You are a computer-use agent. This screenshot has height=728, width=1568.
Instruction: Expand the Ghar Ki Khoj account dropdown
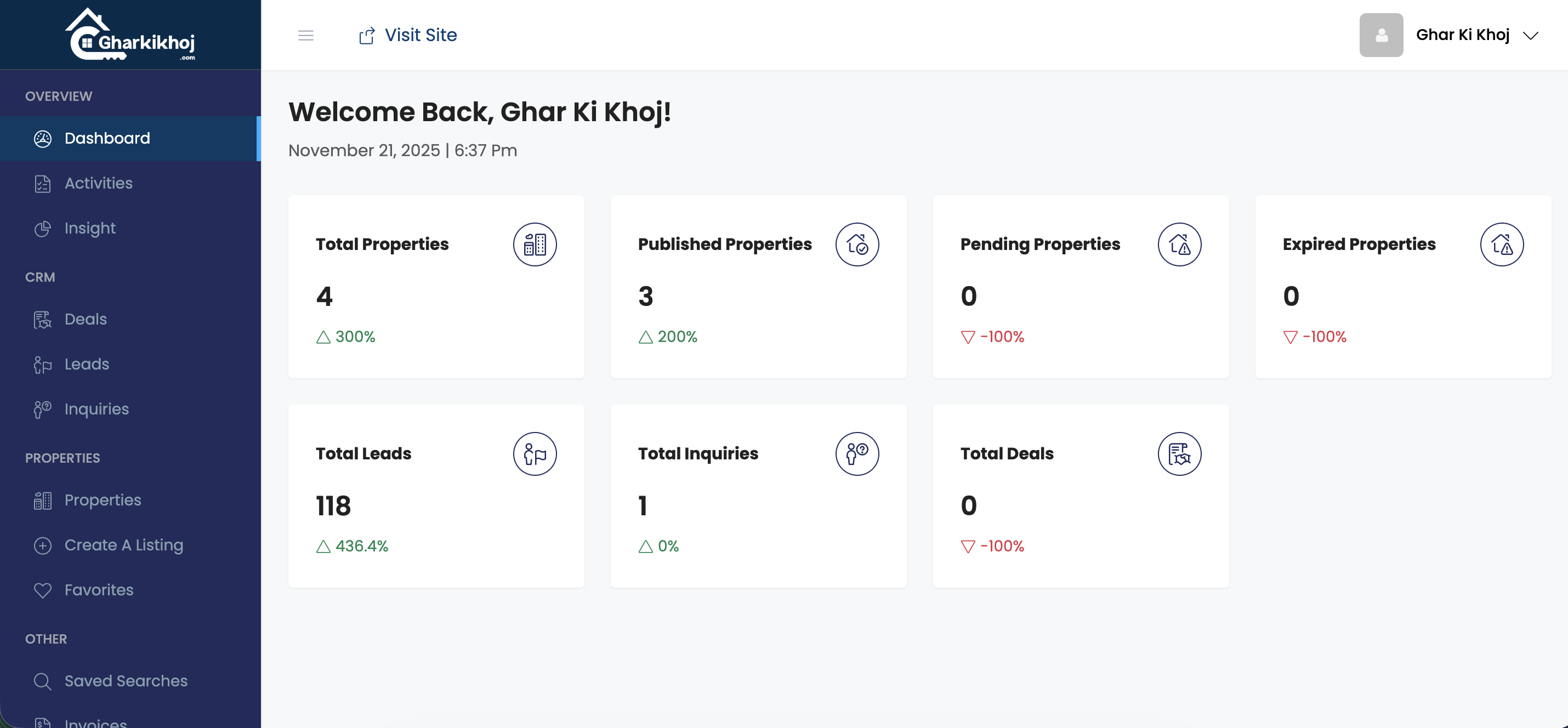click(x=1530, y=35)
